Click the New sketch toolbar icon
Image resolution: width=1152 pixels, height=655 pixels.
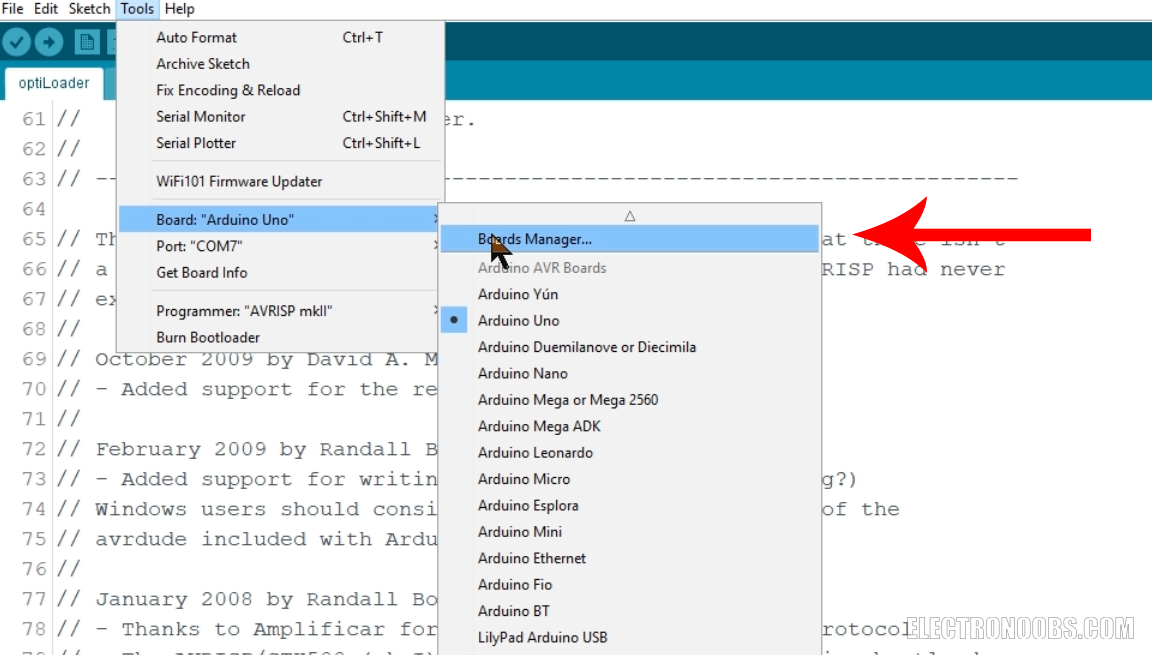coord(87,42)
